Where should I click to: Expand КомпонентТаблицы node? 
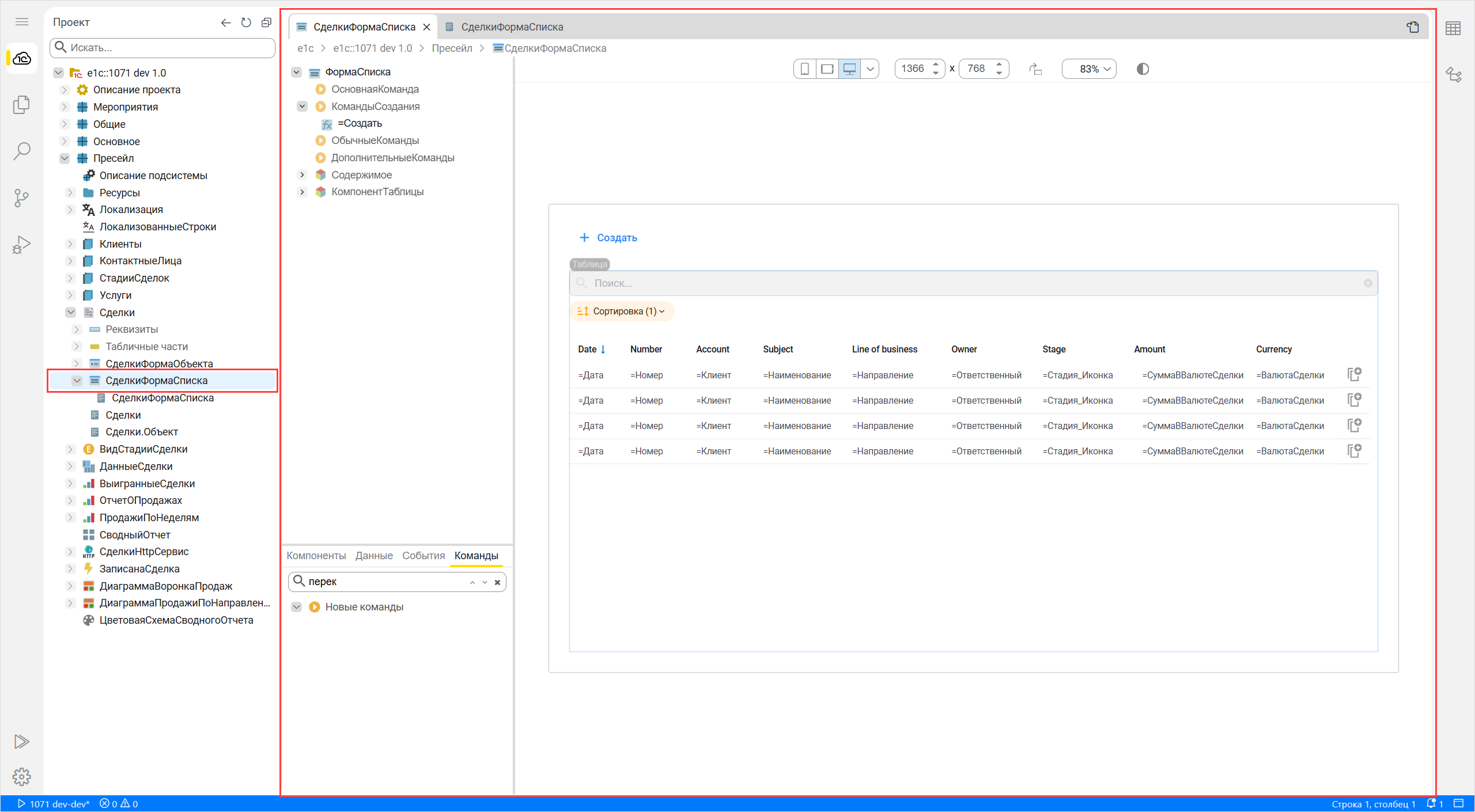(x=302, y=192)
